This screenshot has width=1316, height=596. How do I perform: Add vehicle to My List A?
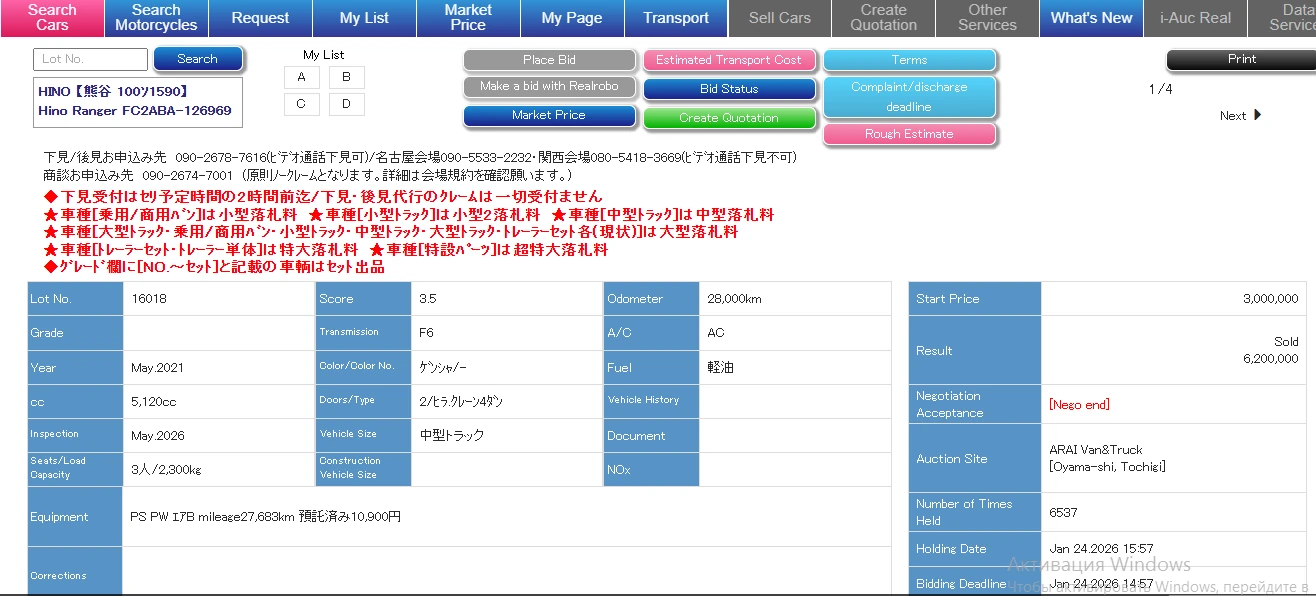pos(302,77)
